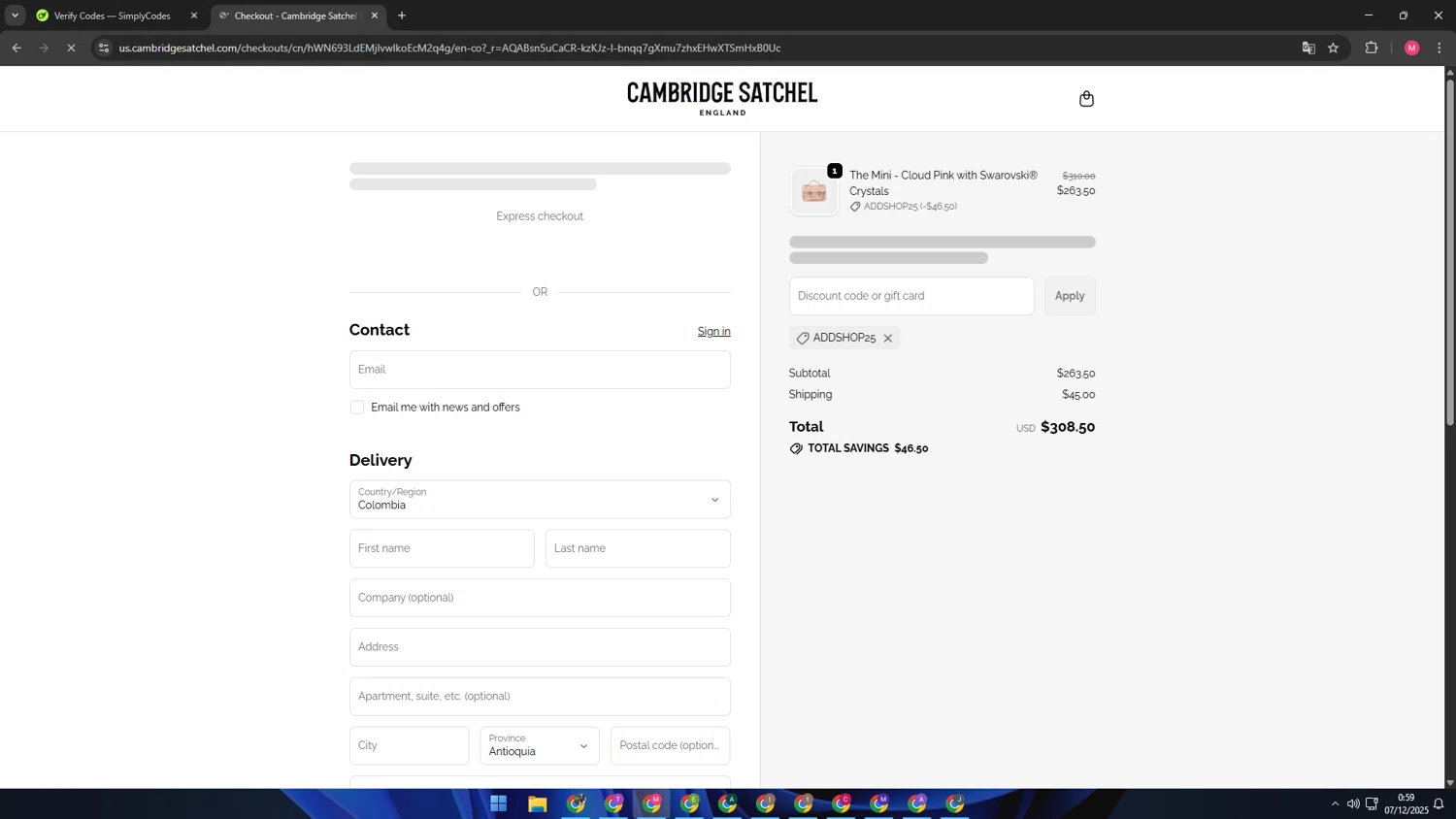Click the translate page icon
The image size is (1456, 819).
pyautogui.click(x=1308, y=48)
